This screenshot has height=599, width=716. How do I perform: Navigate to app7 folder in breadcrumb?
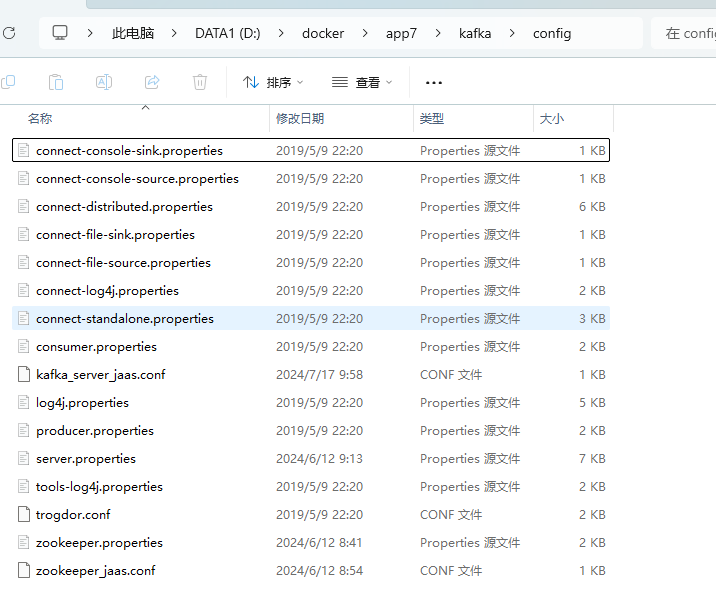[x=401, y=33]
